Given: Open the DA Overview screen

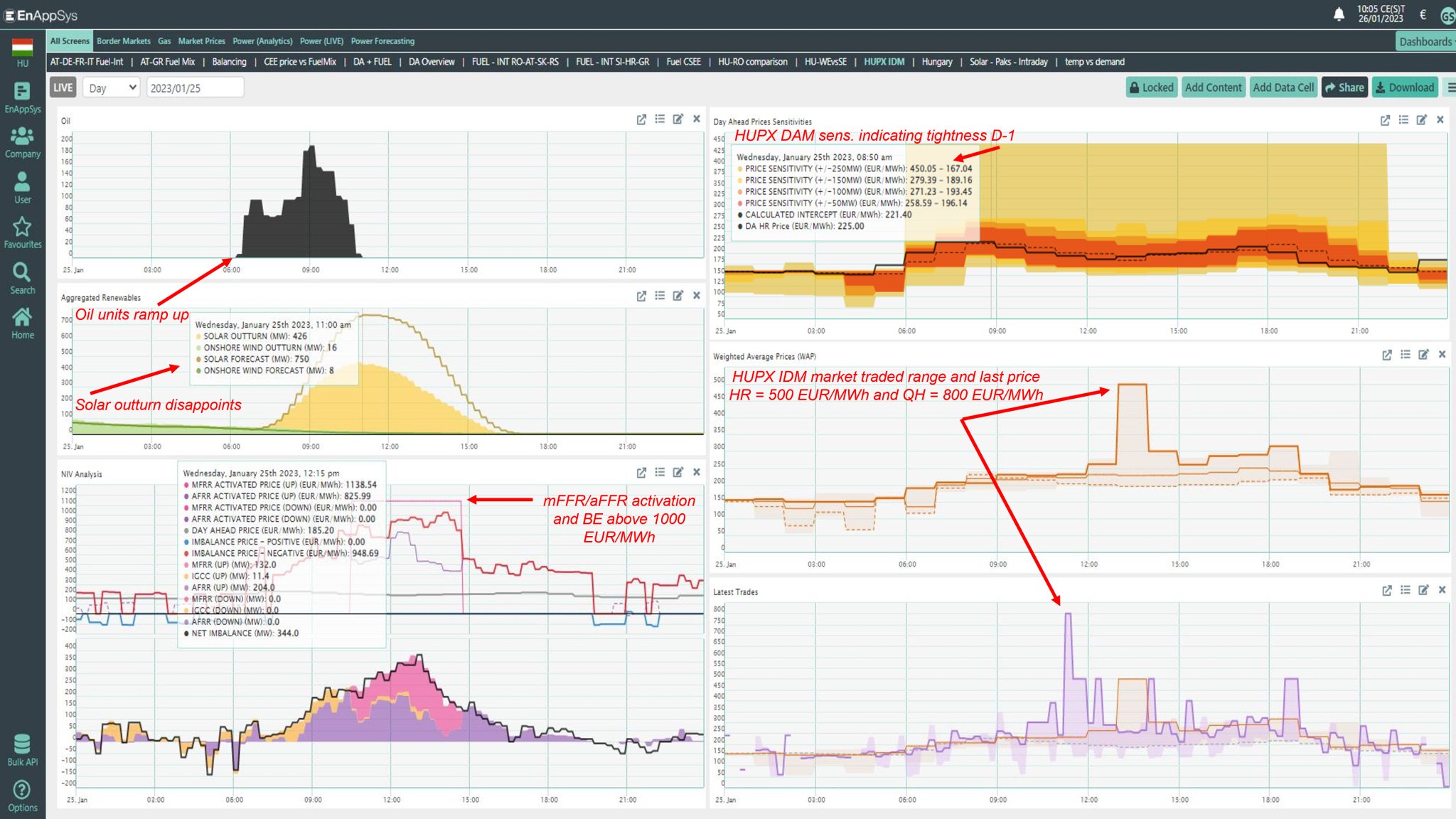Looking at the screenshot, I should point(432,62).
